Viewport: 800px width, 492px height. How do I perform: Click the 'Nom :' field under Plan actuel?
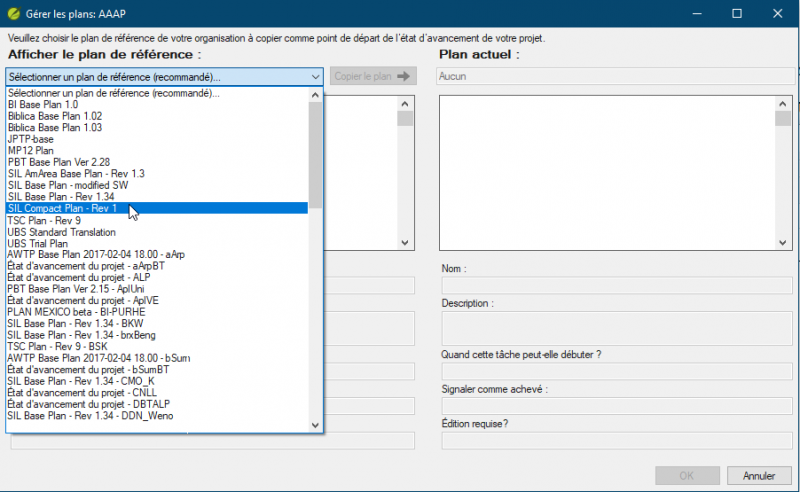coord(617,285)
